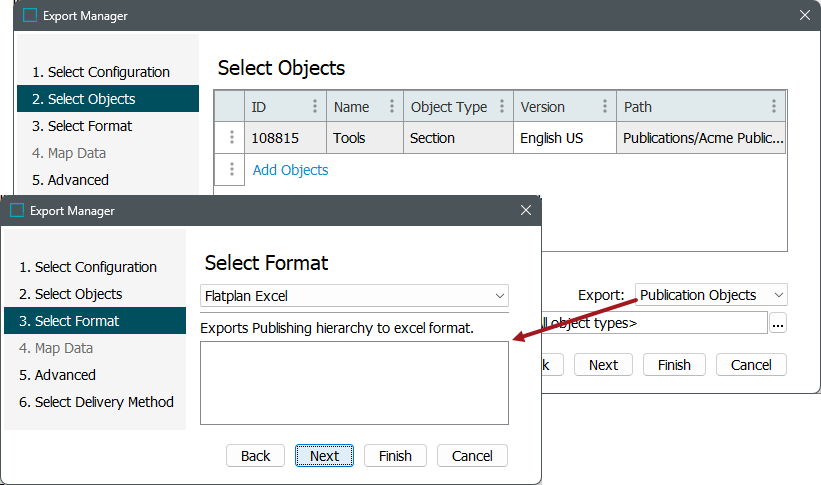Click the browse ellipsis button for object types
Image resolution: width=821 pixels, height=485 pixels.
click(778, 323)
